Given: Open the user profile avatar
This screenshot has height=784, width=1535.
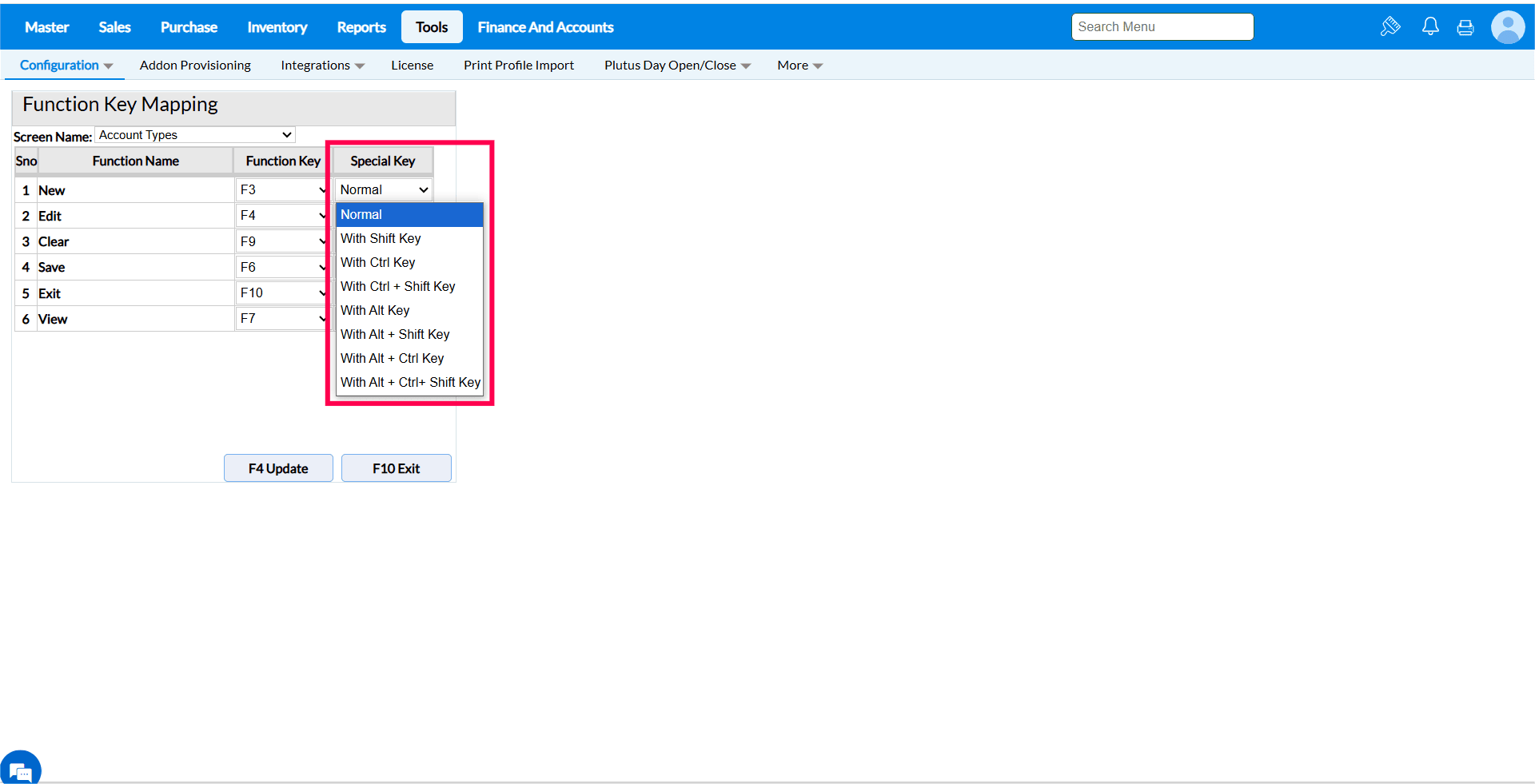Looking at the screenshot, I should coord(1508,27).
